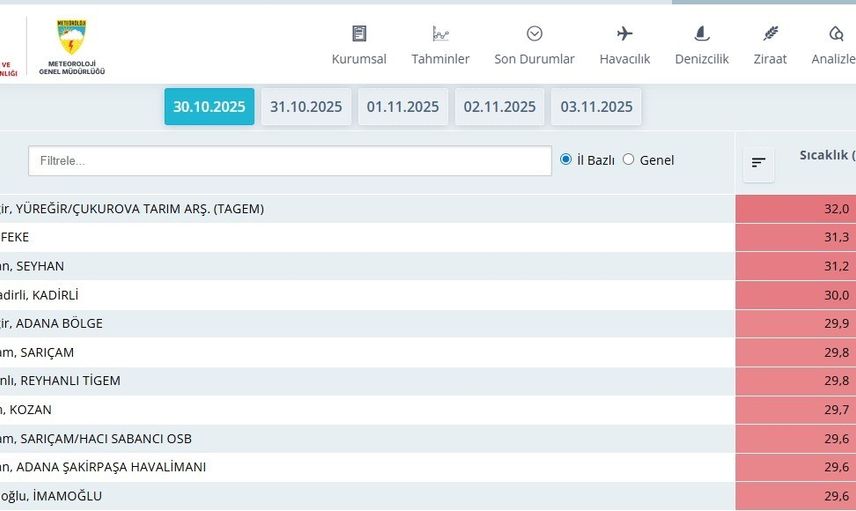This screenshot has width=856, height=511.
Task: Click the Sıcaklık column header
Action: click(825, 155)
